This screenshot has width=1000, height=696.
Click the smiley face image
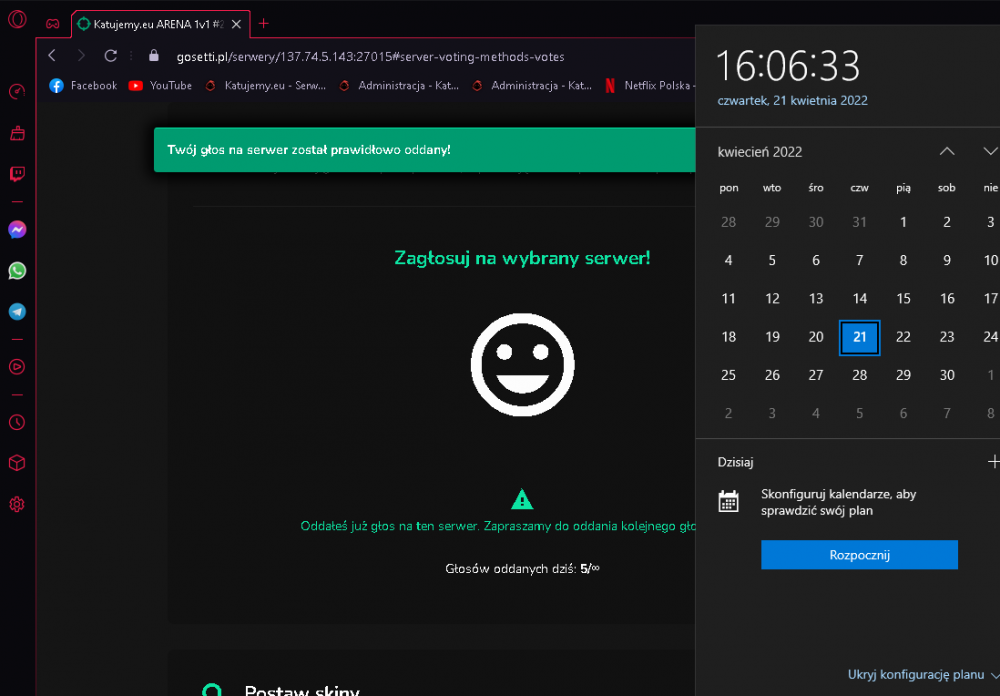pyautogui.click(x=522, y=364)
